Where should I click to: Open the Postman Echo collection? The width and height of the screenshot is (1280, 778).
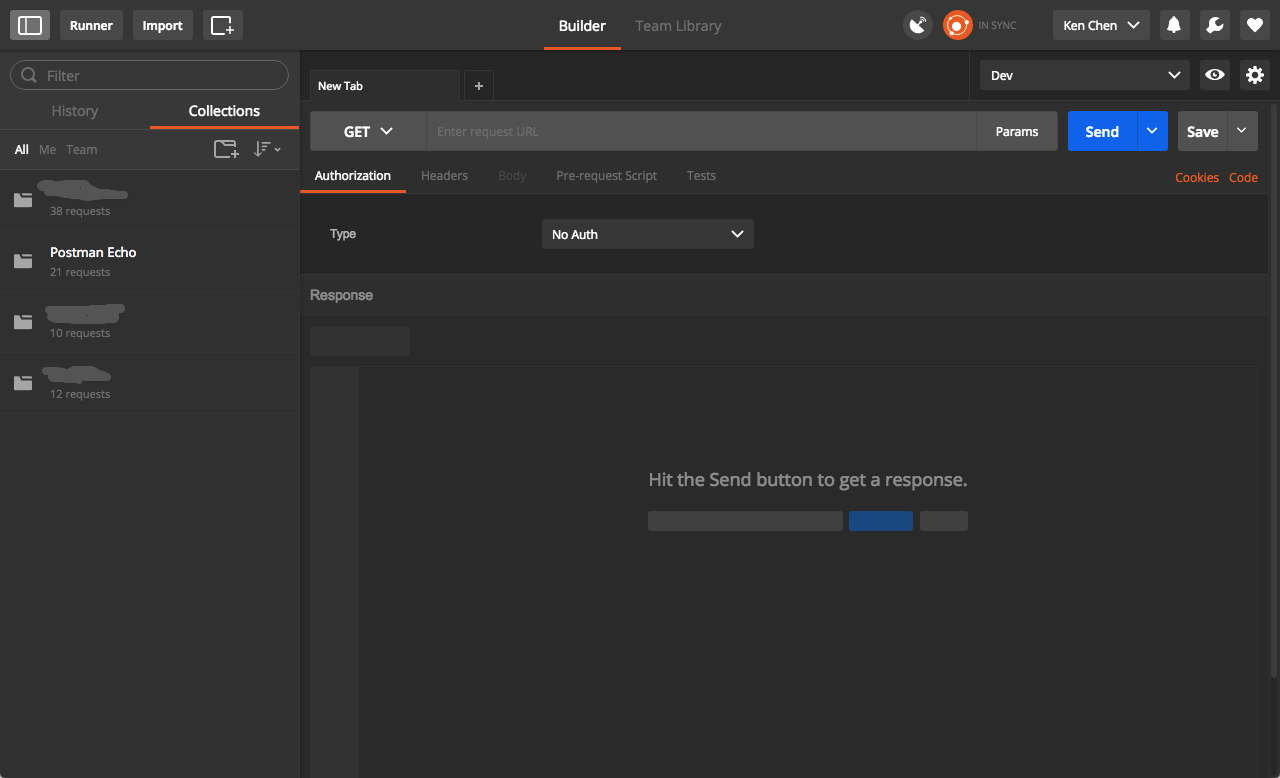point(150,261)
